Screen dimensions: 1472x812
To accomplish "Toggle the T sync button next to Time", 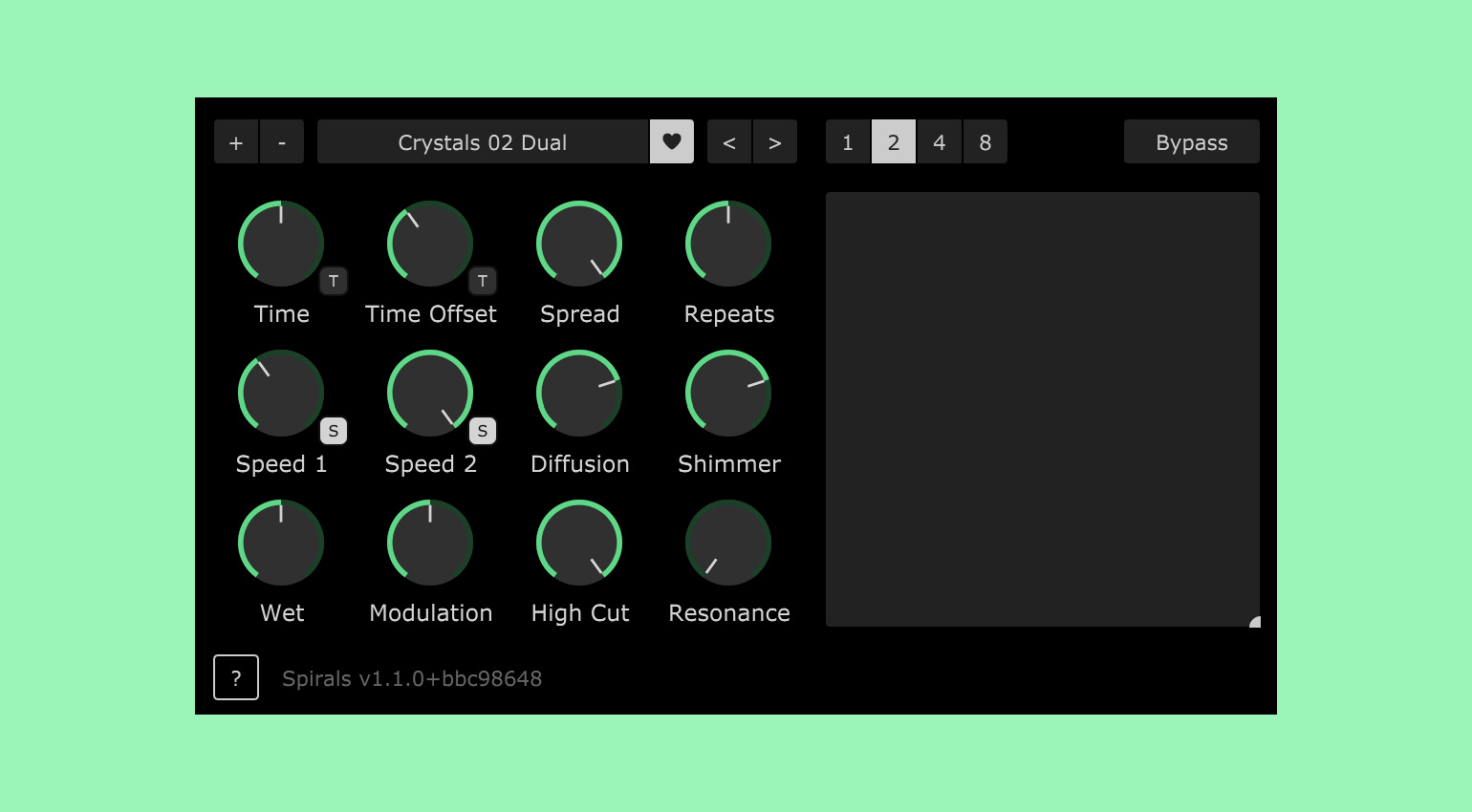I will tap(334, 281).
